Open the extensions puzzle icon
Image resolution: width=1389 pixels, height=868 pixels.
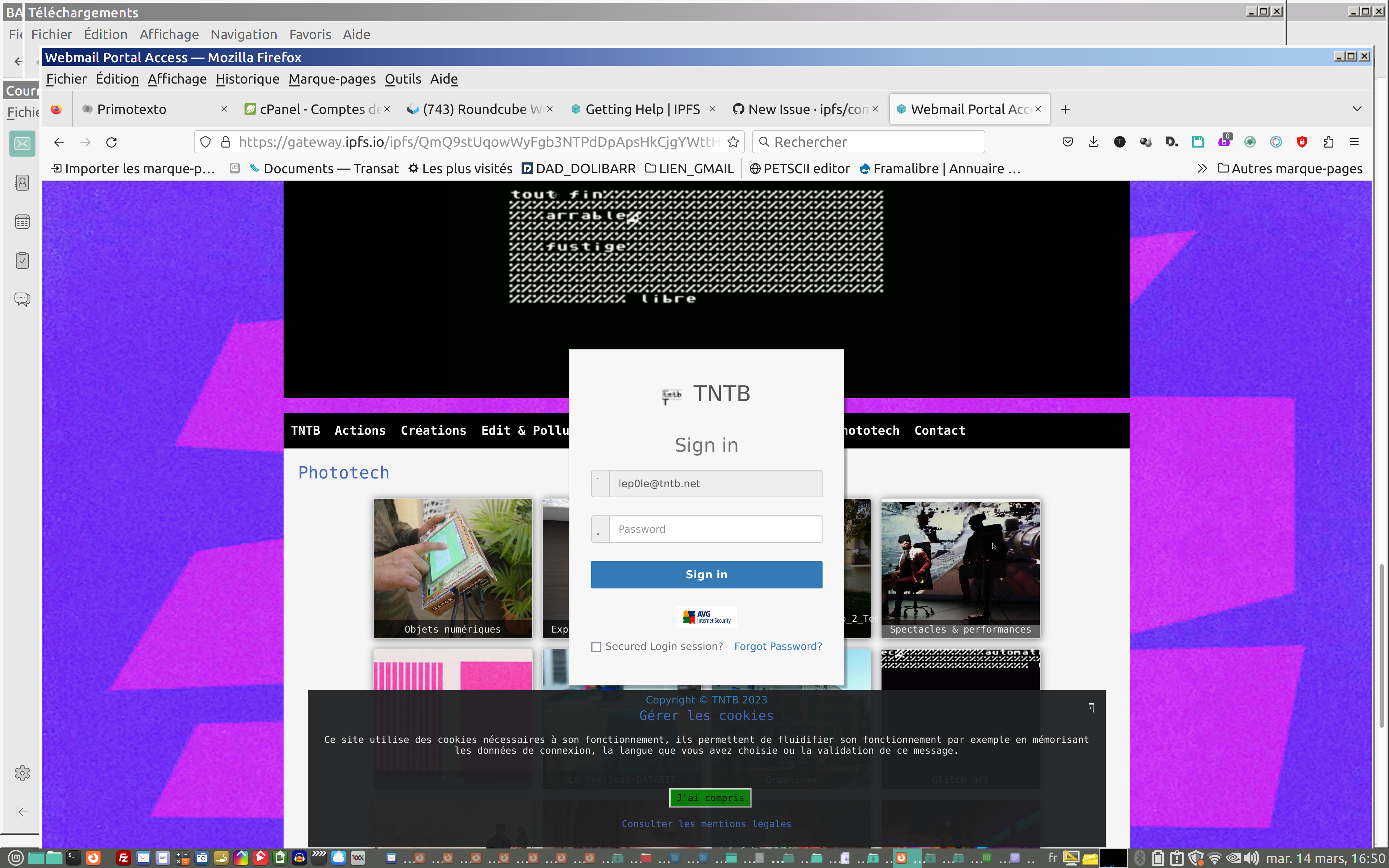pyautogui.click(x=1328, y=142)
